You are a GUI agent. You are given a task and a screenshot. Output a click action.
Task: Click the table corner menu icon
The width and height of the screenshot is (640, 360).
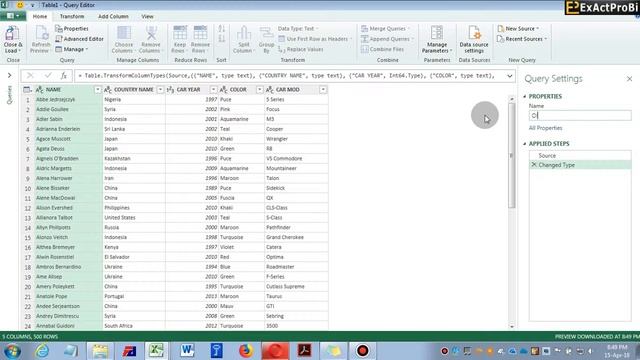pos(27,89)
